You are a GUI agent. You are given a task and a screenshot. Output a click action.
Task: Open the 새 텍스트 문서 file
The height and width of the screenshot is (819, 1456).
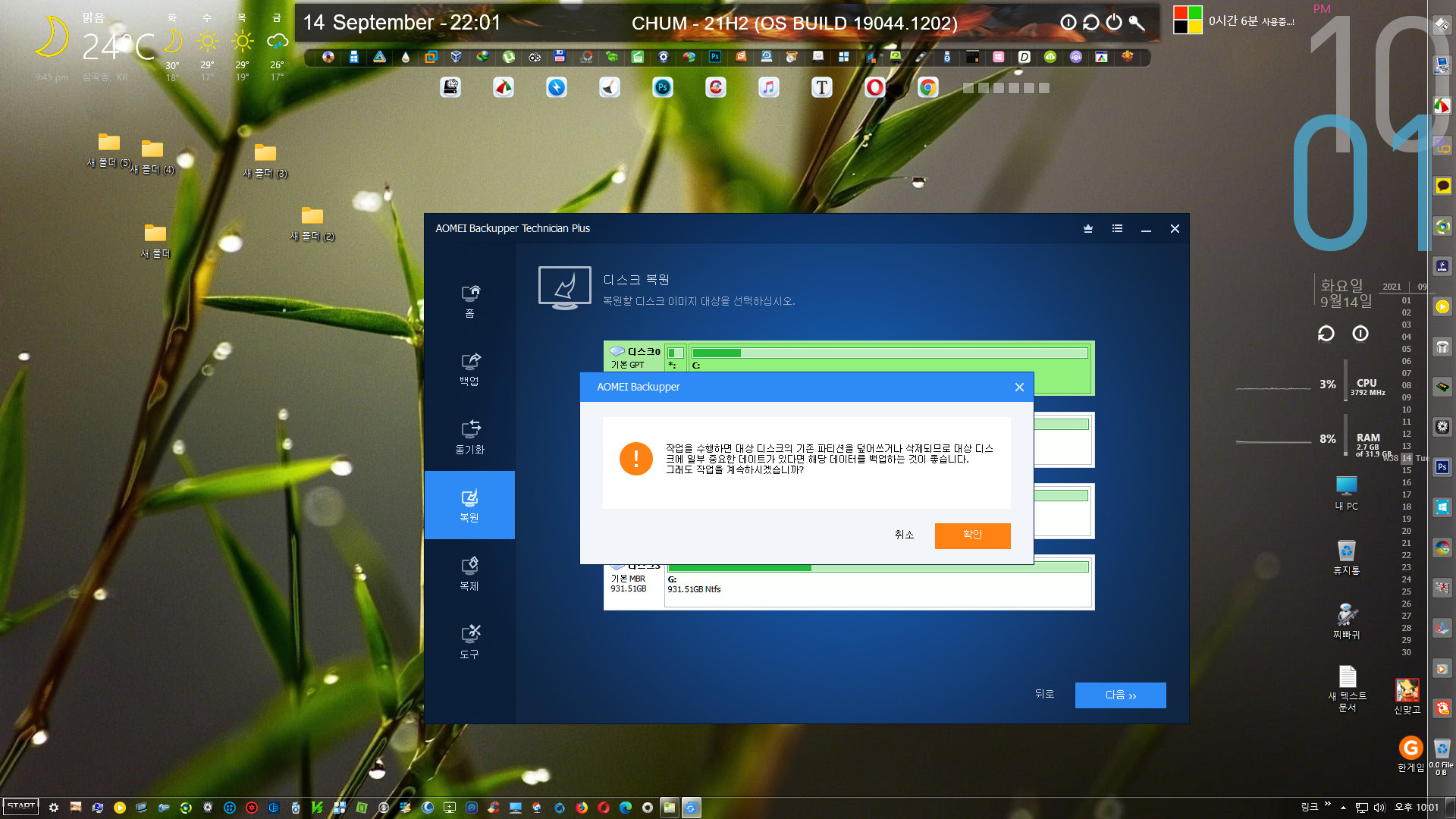pos(1347,689)
